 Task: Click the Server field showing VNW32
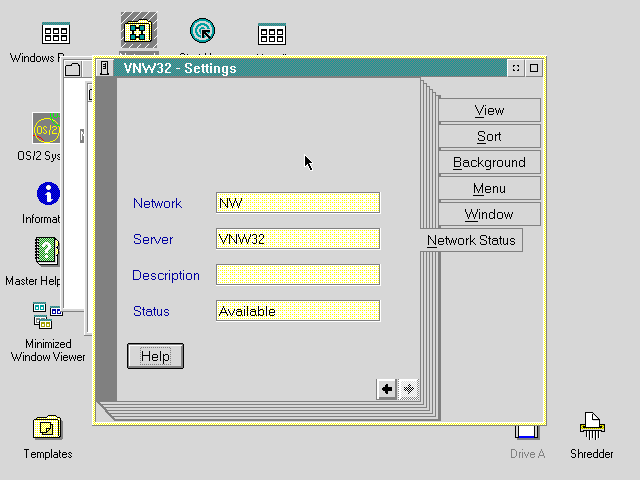pyautogui.click(x=298, y=239)
